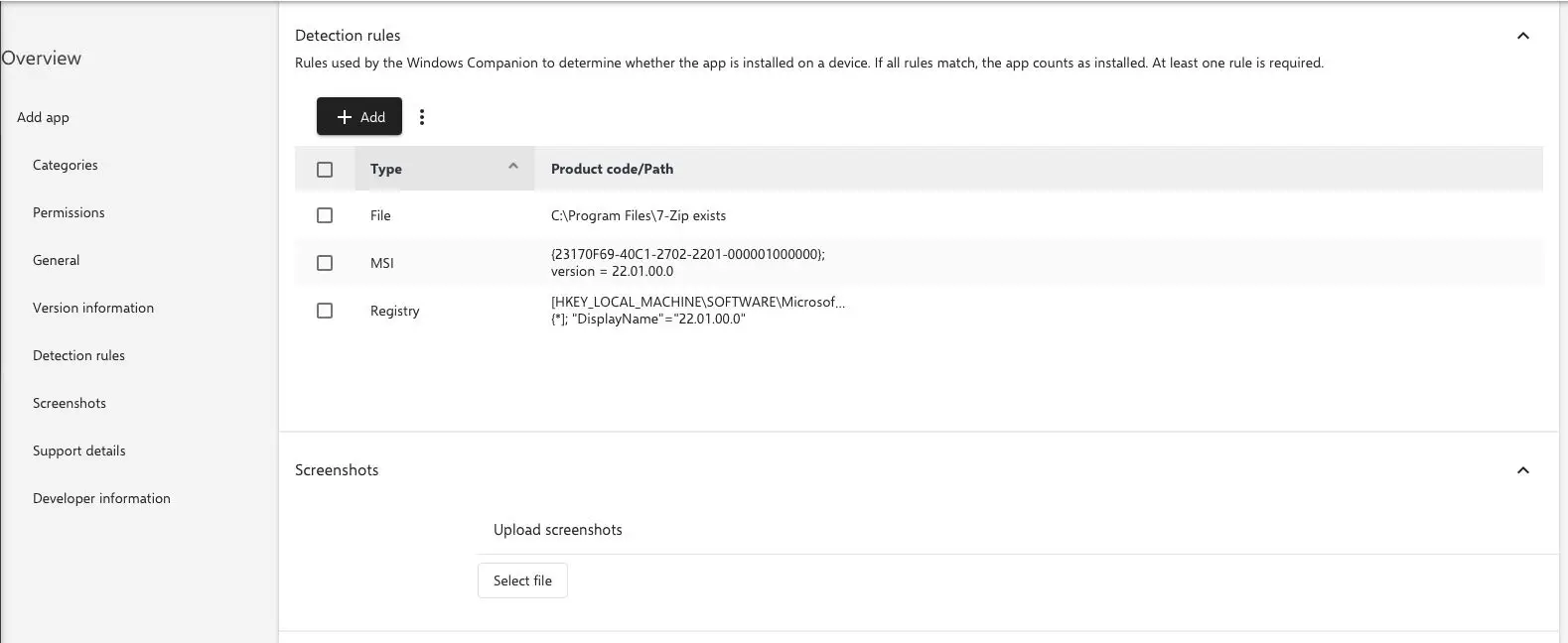Sort by Type column arrow
Viewport: 1568px width, 643px height.
(x=513, y=167)
